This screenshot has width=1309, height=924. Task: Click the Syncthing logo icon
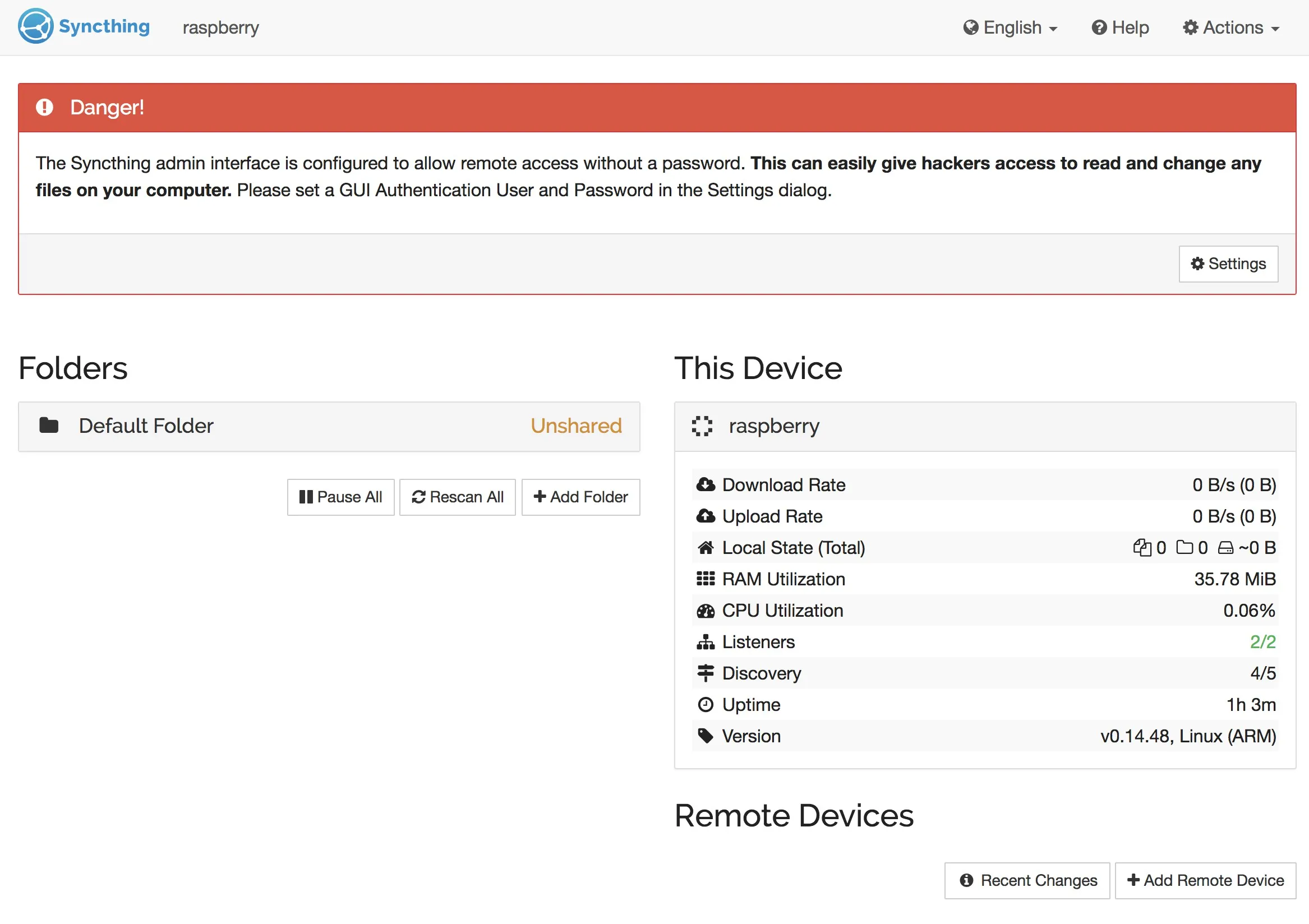(35, 26)
